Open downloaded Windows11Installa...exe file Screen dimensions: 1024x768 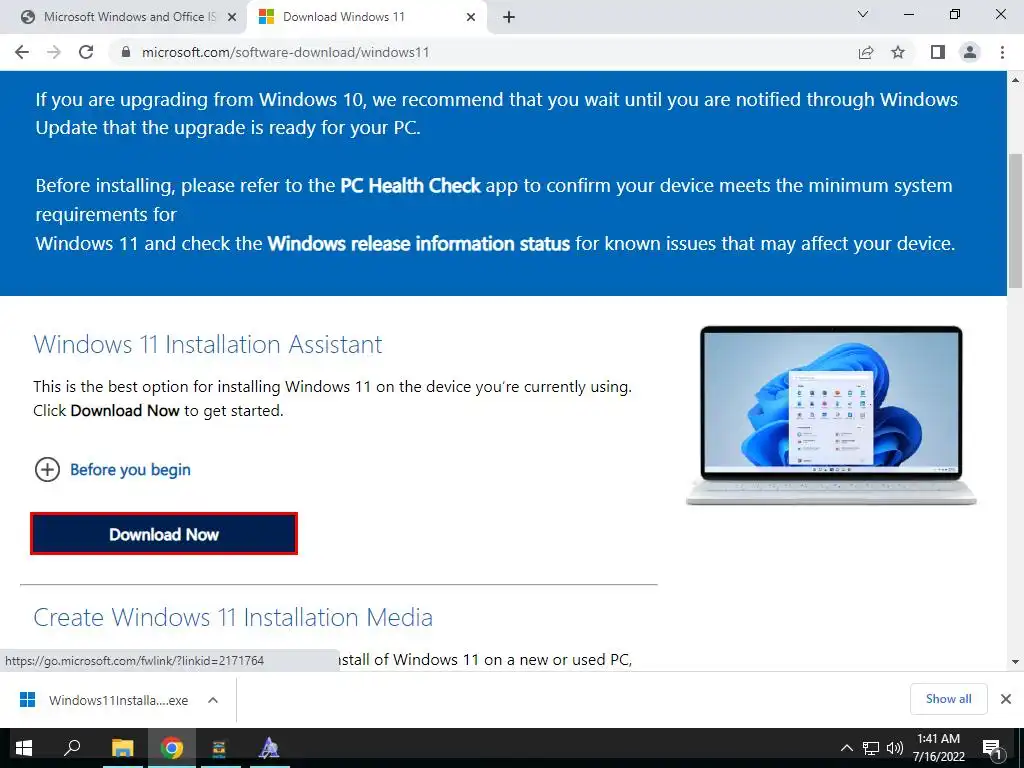tap(104, 700)
